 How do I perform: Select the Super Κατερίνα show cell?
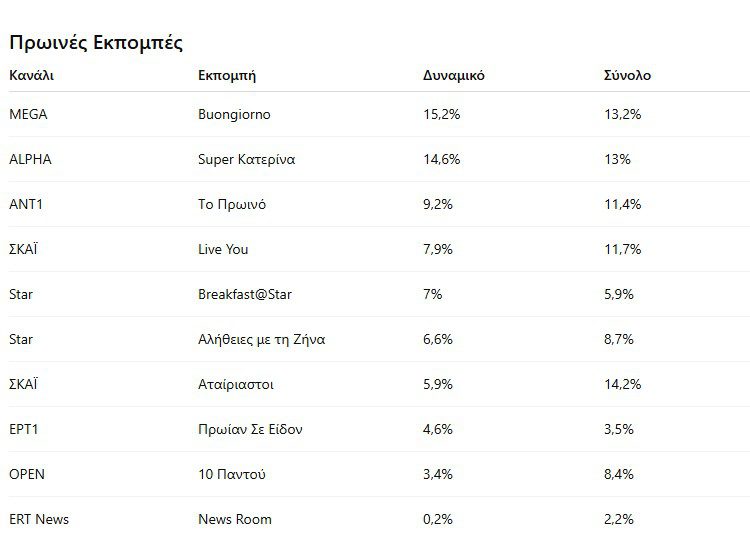tap(246, 159)
